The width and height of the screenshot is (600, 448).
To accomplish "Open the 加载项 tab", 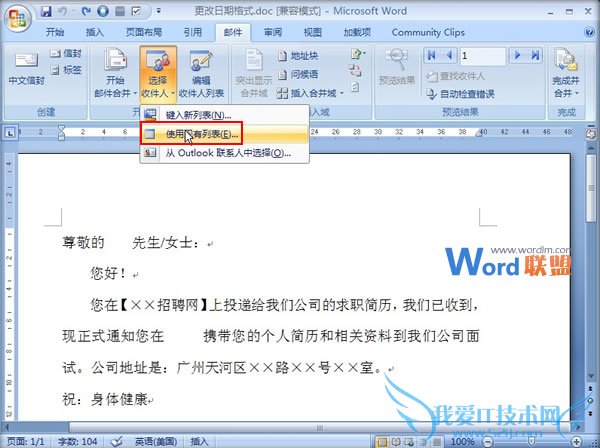I will click(x=357, y=32).
